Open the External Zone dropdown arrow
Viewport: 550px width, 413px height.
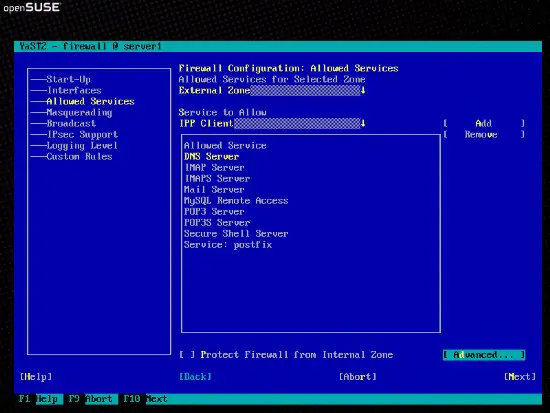click(x=363, y=91)
